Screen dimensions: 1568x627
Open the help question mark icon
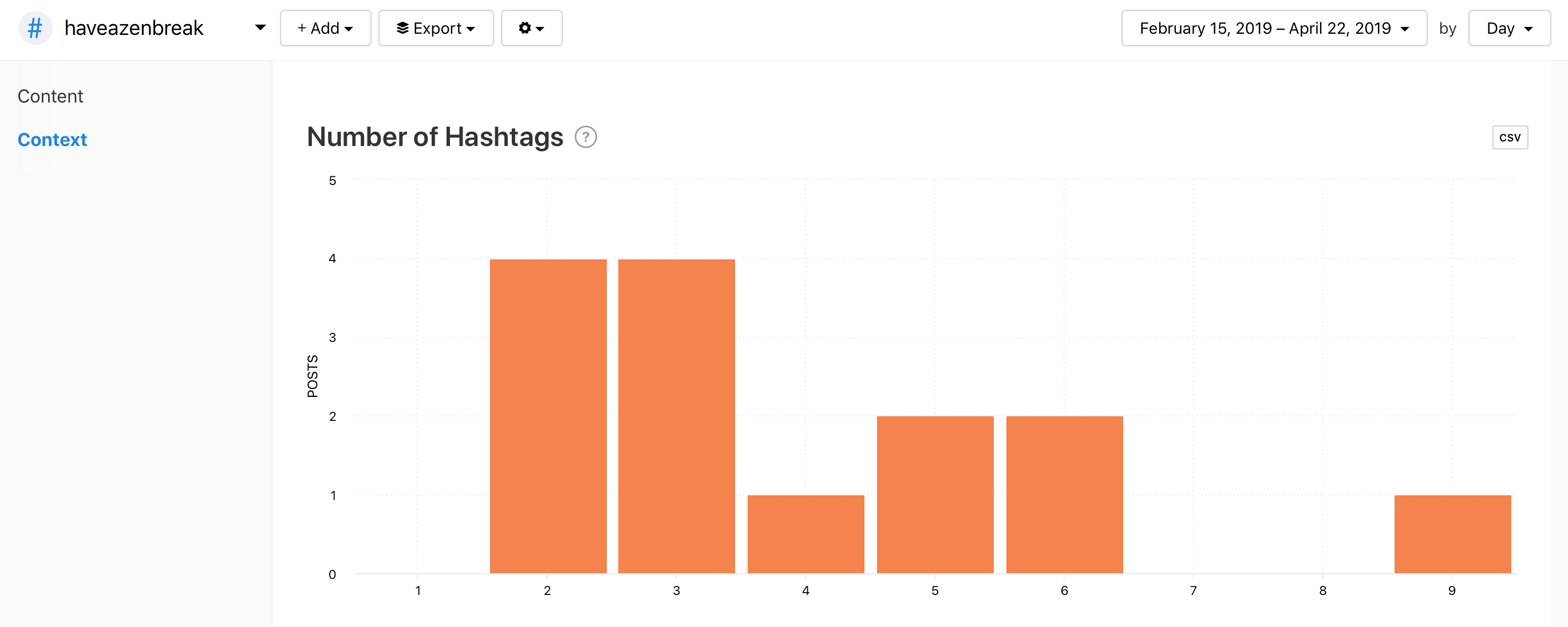coord(586,137)
